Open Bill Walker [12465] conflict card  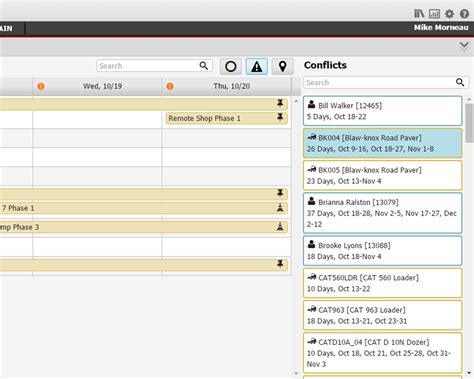pyautogui.click(x=383, y=111)
